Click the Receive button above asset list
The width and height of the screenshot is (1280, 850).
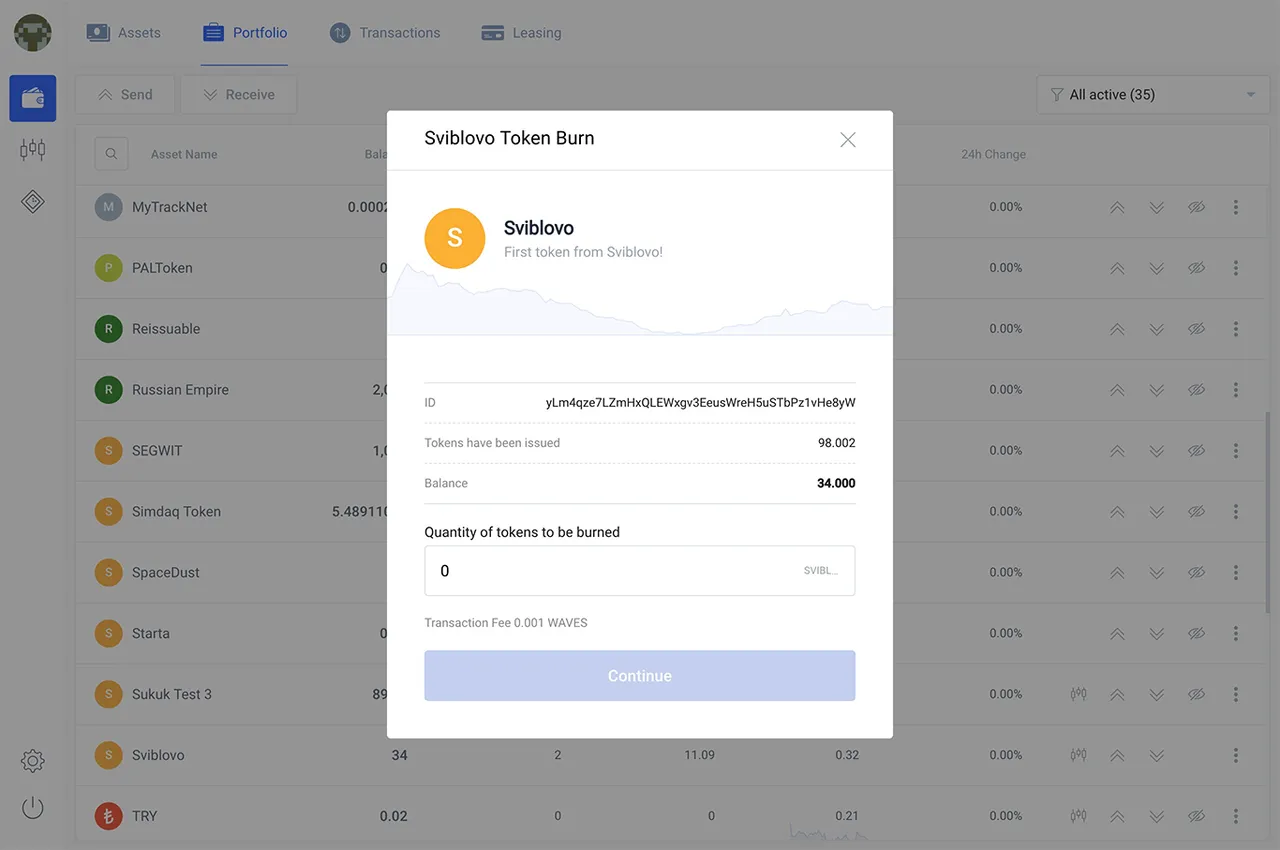239,95
